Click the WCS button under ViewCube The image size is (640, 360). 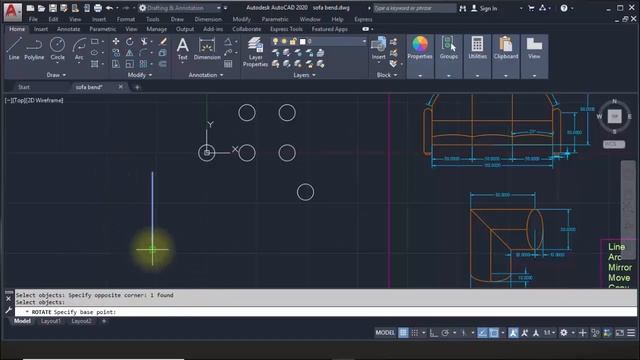(x=613, y=144)
